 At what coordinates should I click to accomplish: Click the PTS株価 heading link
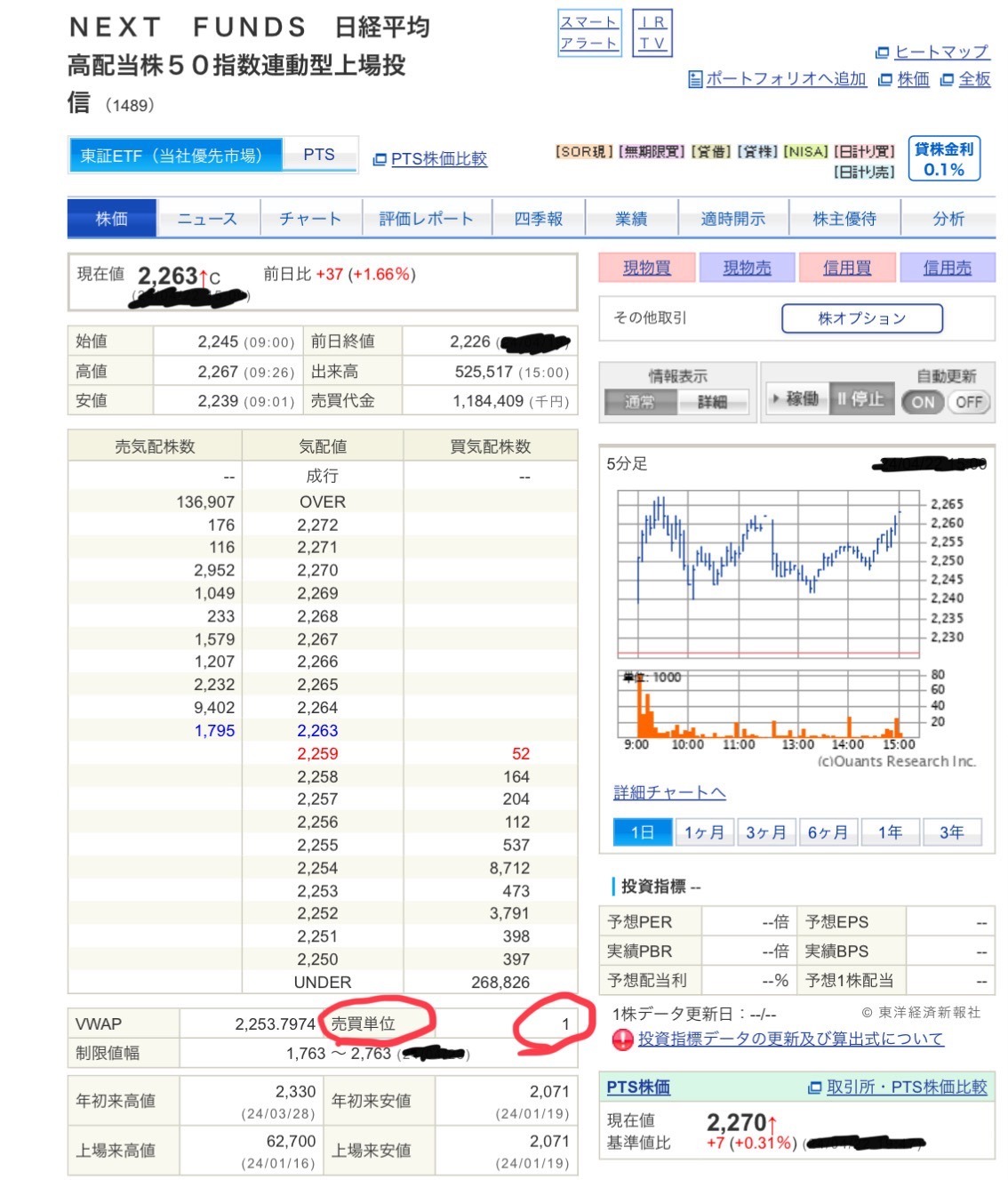[638, 1088]
